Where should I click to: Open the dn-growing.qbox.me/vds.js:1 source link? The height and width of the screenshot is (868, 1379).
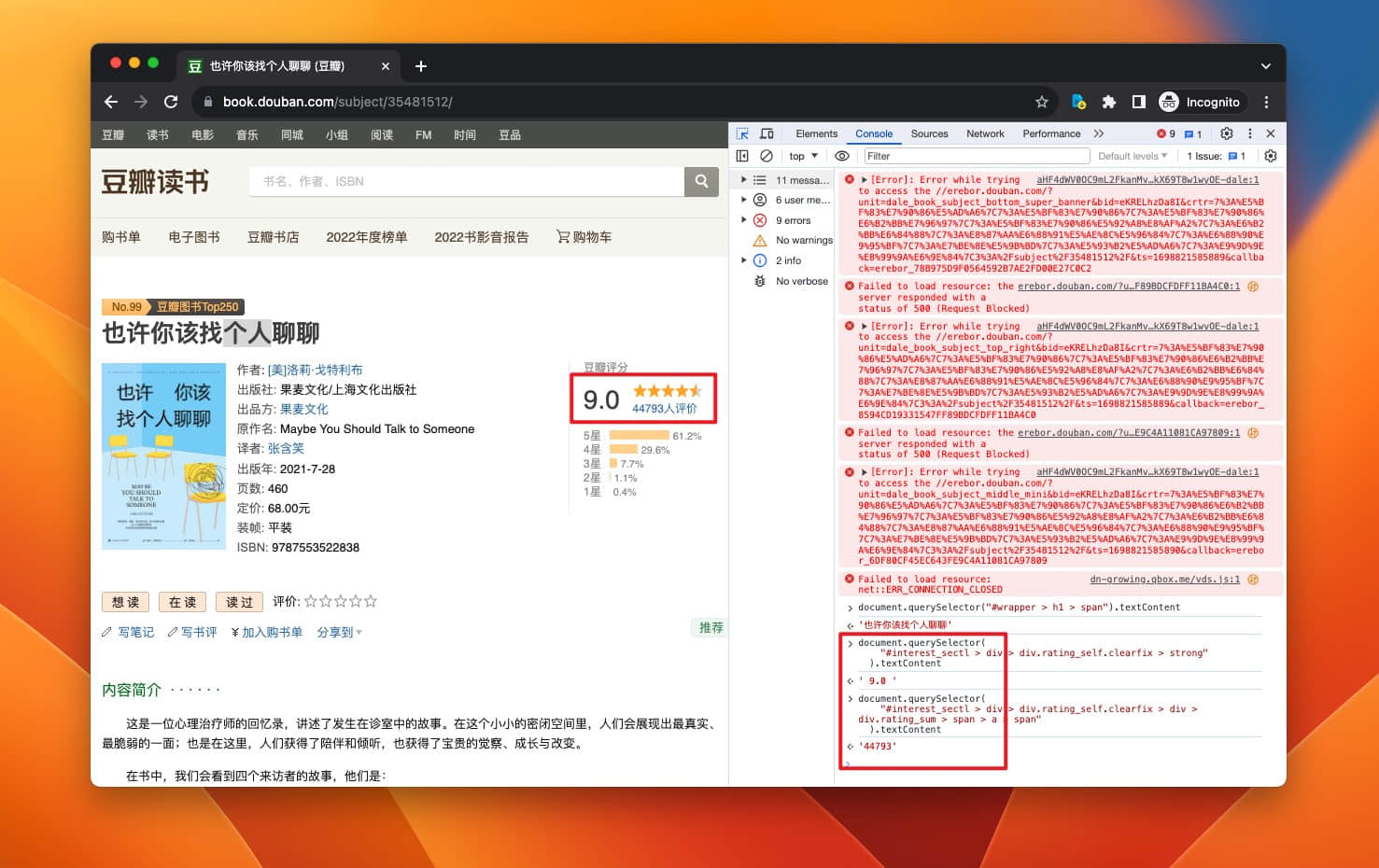[1164, 579]
